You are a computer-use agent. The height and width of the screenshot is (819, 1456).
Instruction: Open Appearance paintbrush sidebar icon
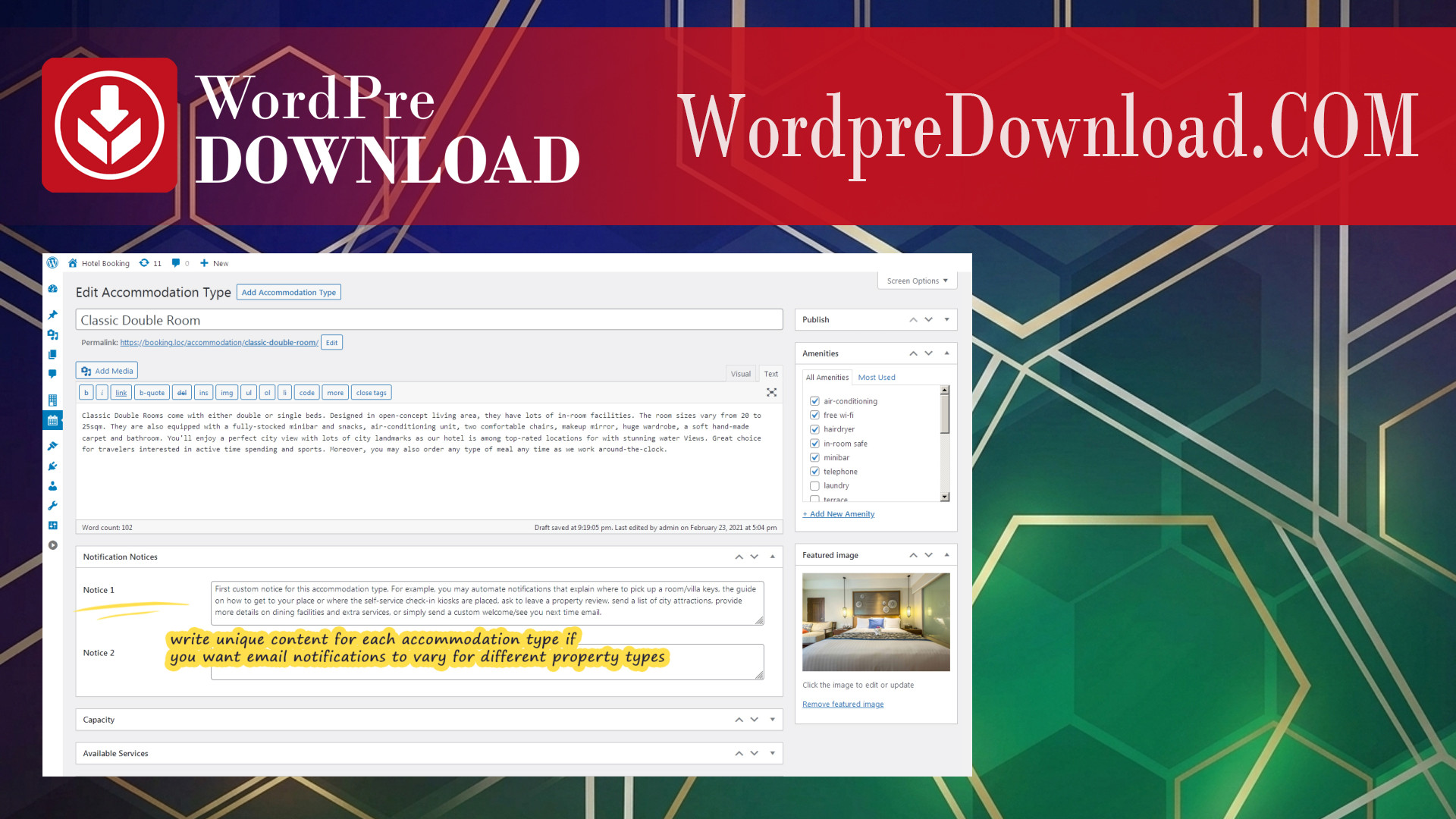tap(52, 446)
